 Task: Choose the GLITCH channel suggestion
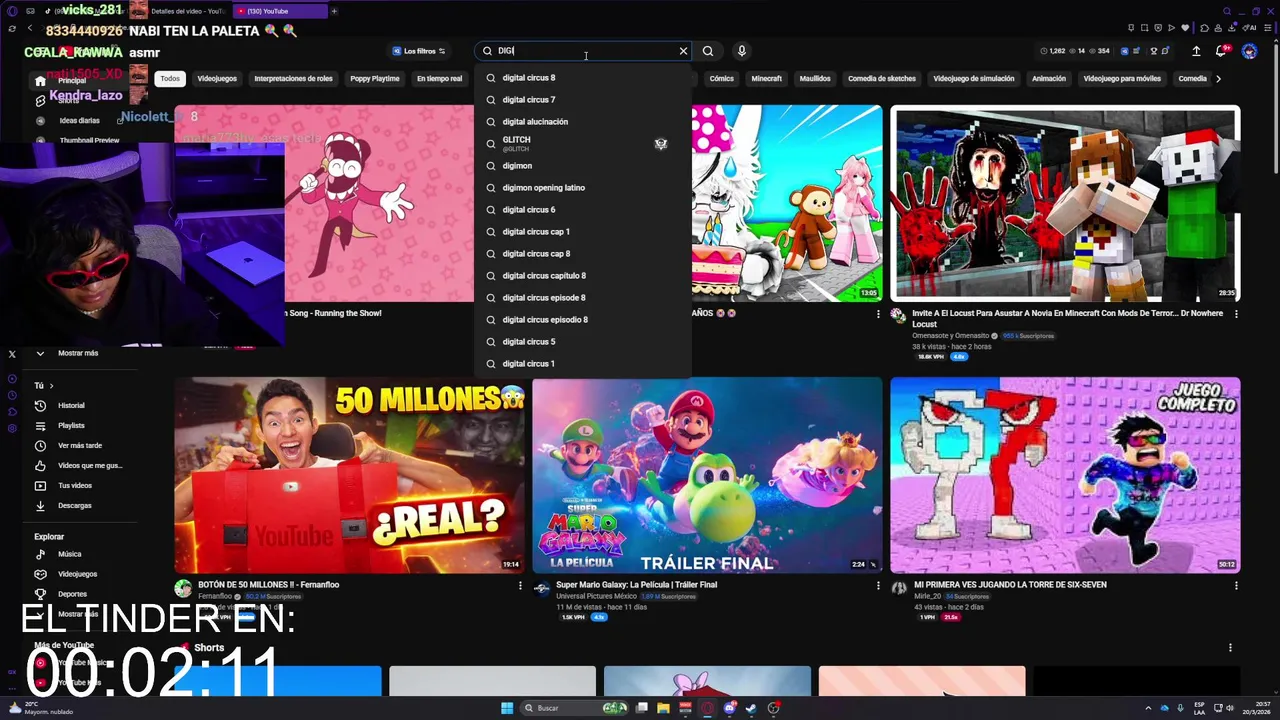(583, 144)
